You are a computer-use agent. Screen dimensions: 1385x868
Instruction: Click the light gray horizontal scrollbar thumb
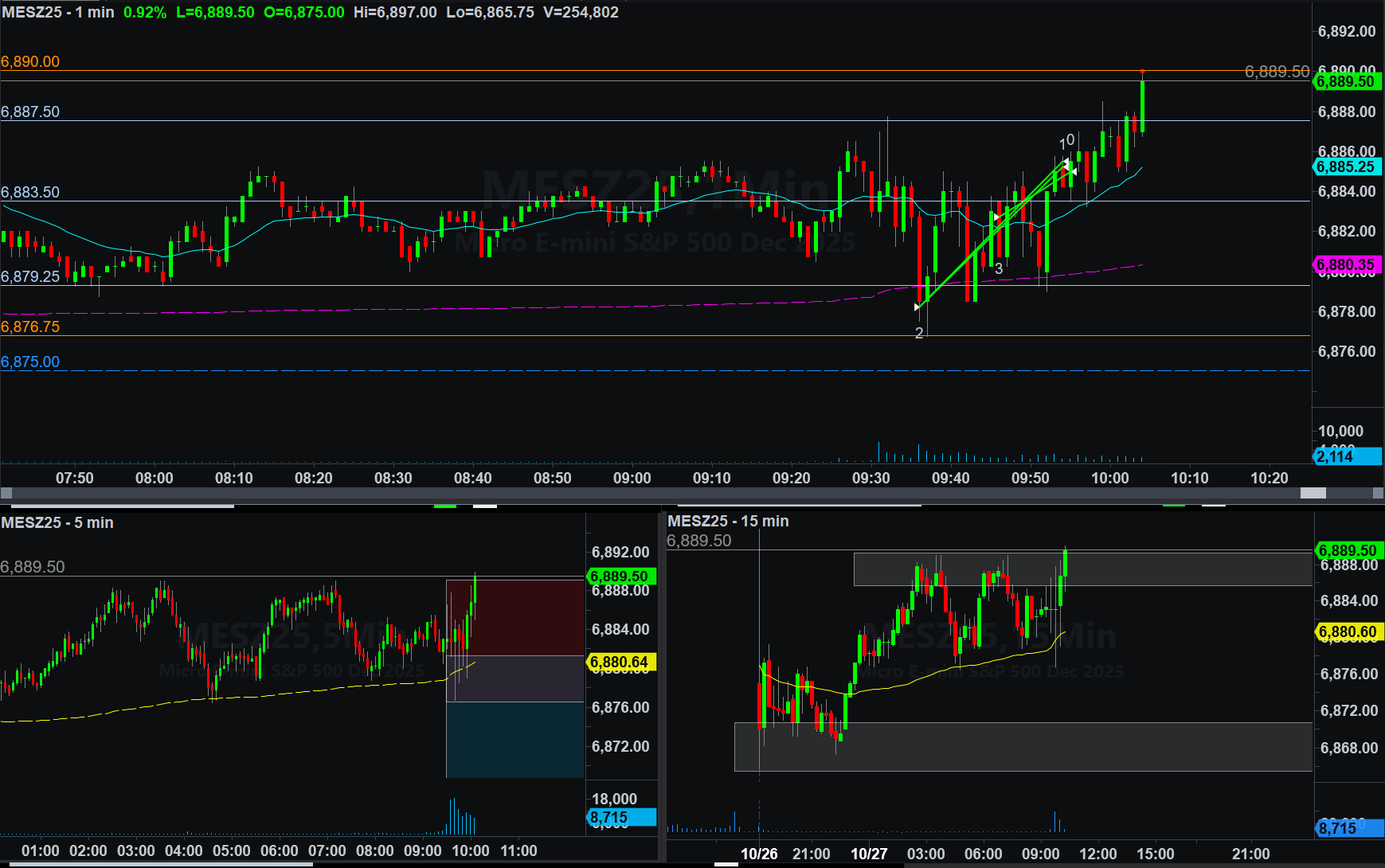tap(1313, 493)
